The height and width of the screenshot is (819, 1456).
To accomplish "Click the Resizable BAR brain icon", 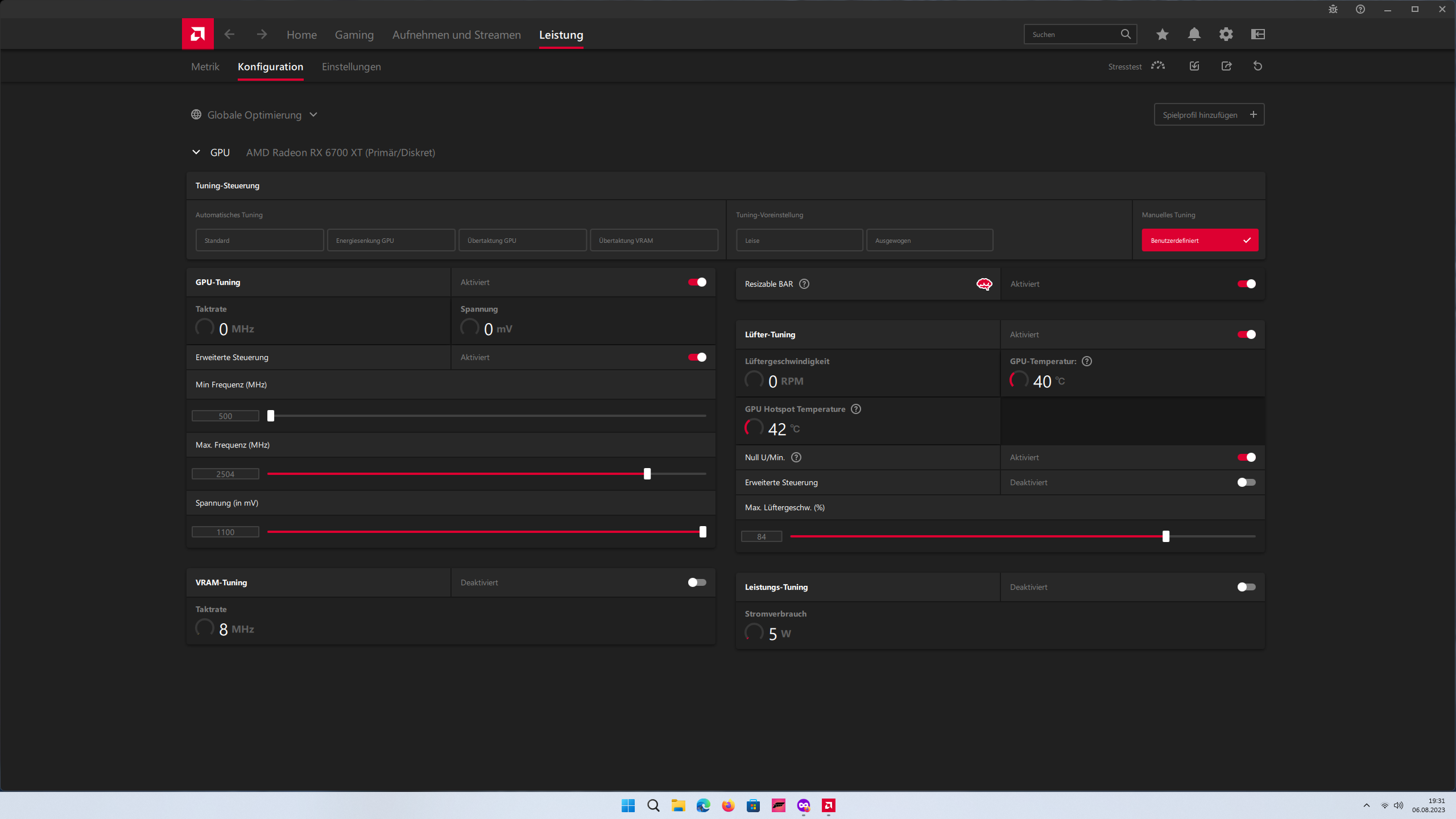I will pyautogui.click(x=984, y=284).
